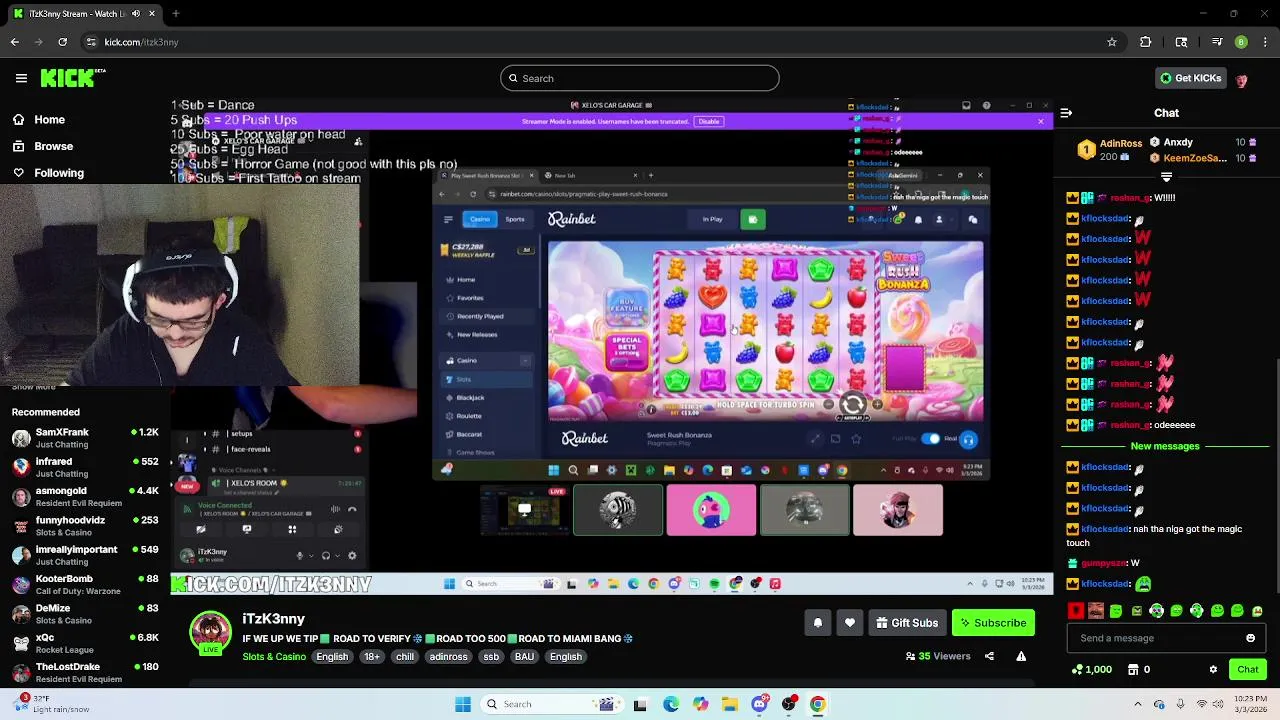Viewport: 1280px width, 720px height.
Task: Open infrared recommended channel
Action: [85, 467]
